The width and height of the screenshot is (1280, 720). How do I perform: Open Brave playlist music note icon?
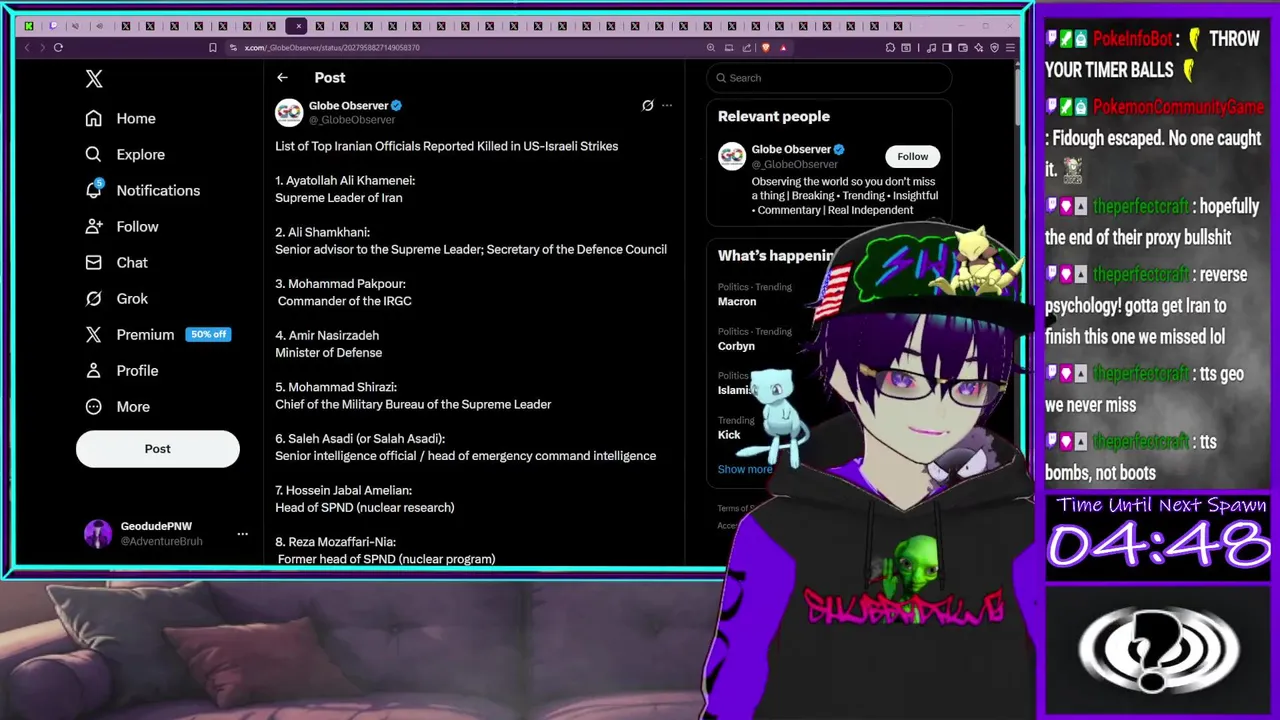[x=931, y=47]
